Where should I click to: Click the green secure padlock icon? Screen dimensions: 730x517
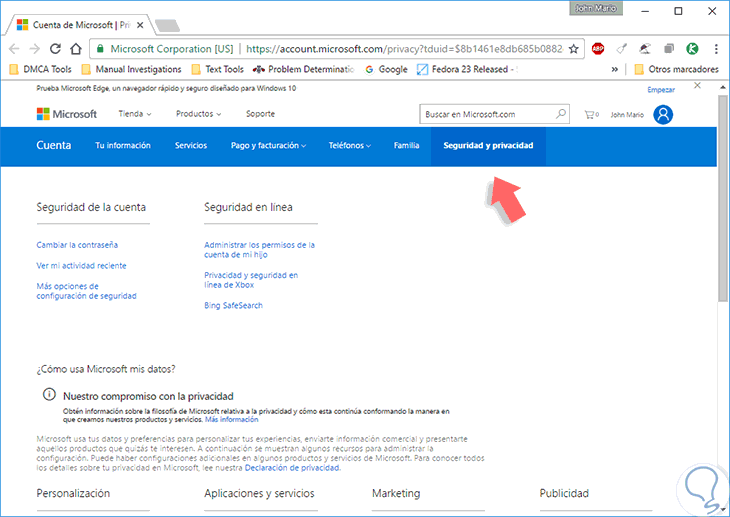click(x=100, y=48)
